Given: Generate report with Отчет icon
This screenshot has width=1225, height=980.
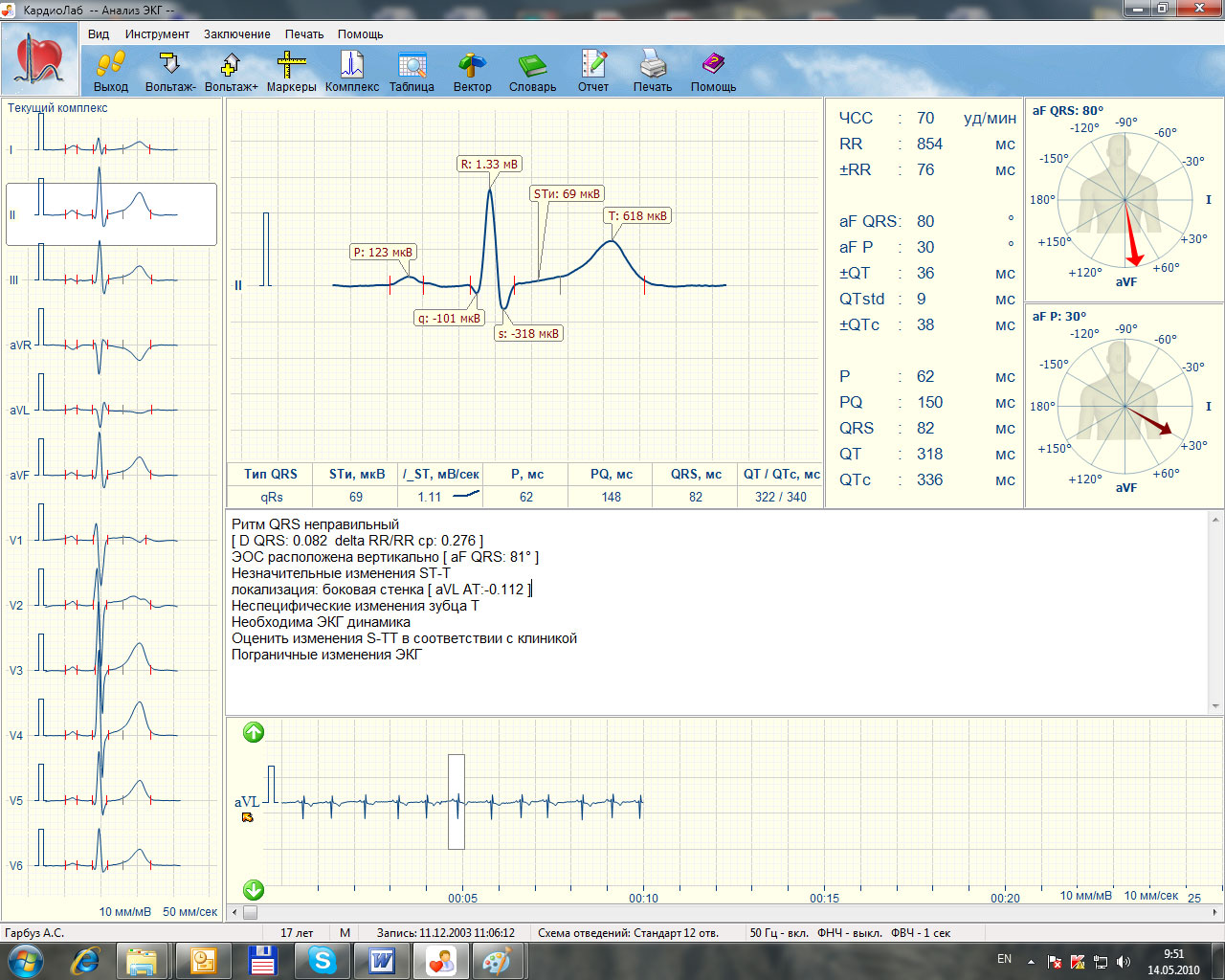Looking at the screenshot, I should tap(592, 66).
